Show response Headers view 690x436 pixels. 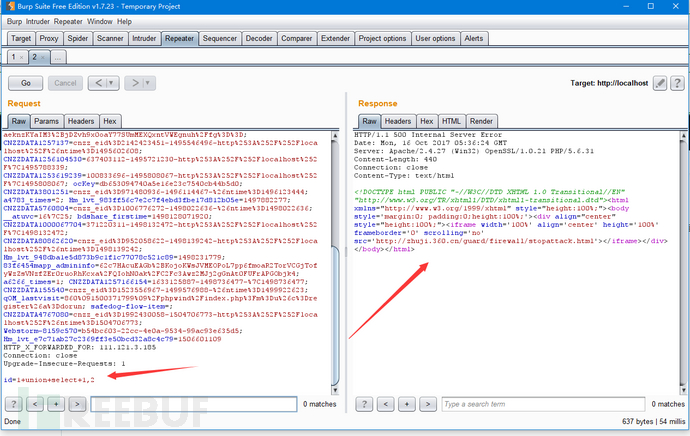pos(398,121)
